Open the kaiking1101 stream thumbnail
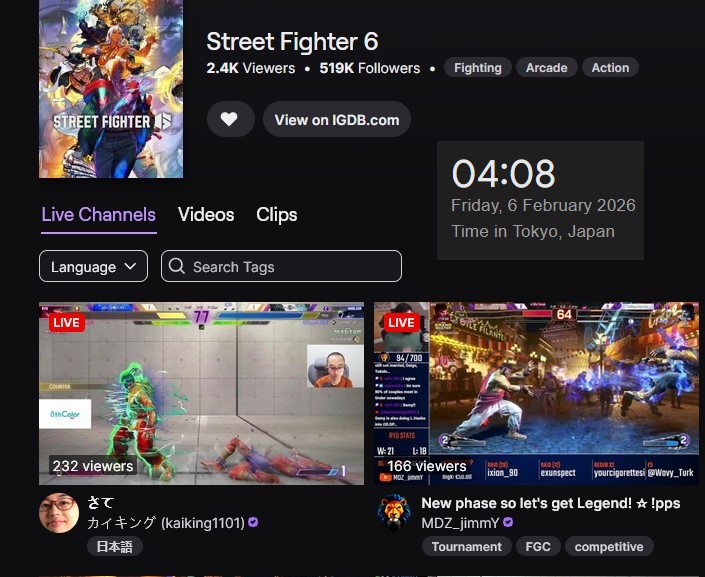The image size is (705, 577). tap(201, 394)
